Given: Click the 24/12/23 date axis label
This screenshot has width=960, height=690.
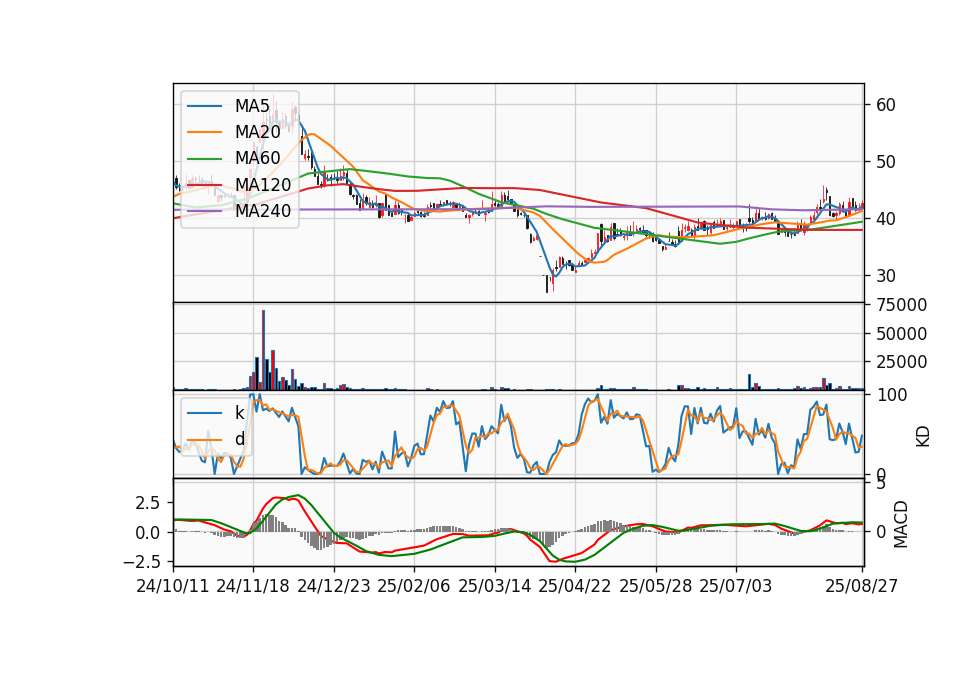Looking at the screenshot, I should click(x=334, y=586).
